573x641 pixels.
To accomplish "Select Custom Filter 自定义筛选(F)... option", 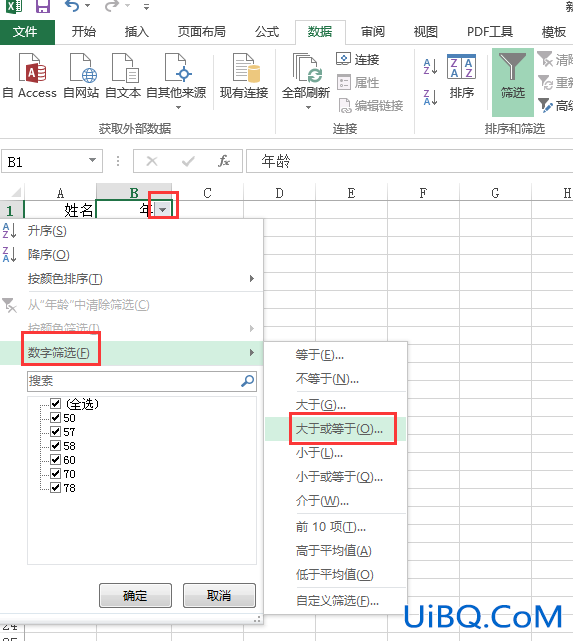I will pos(336,601).
